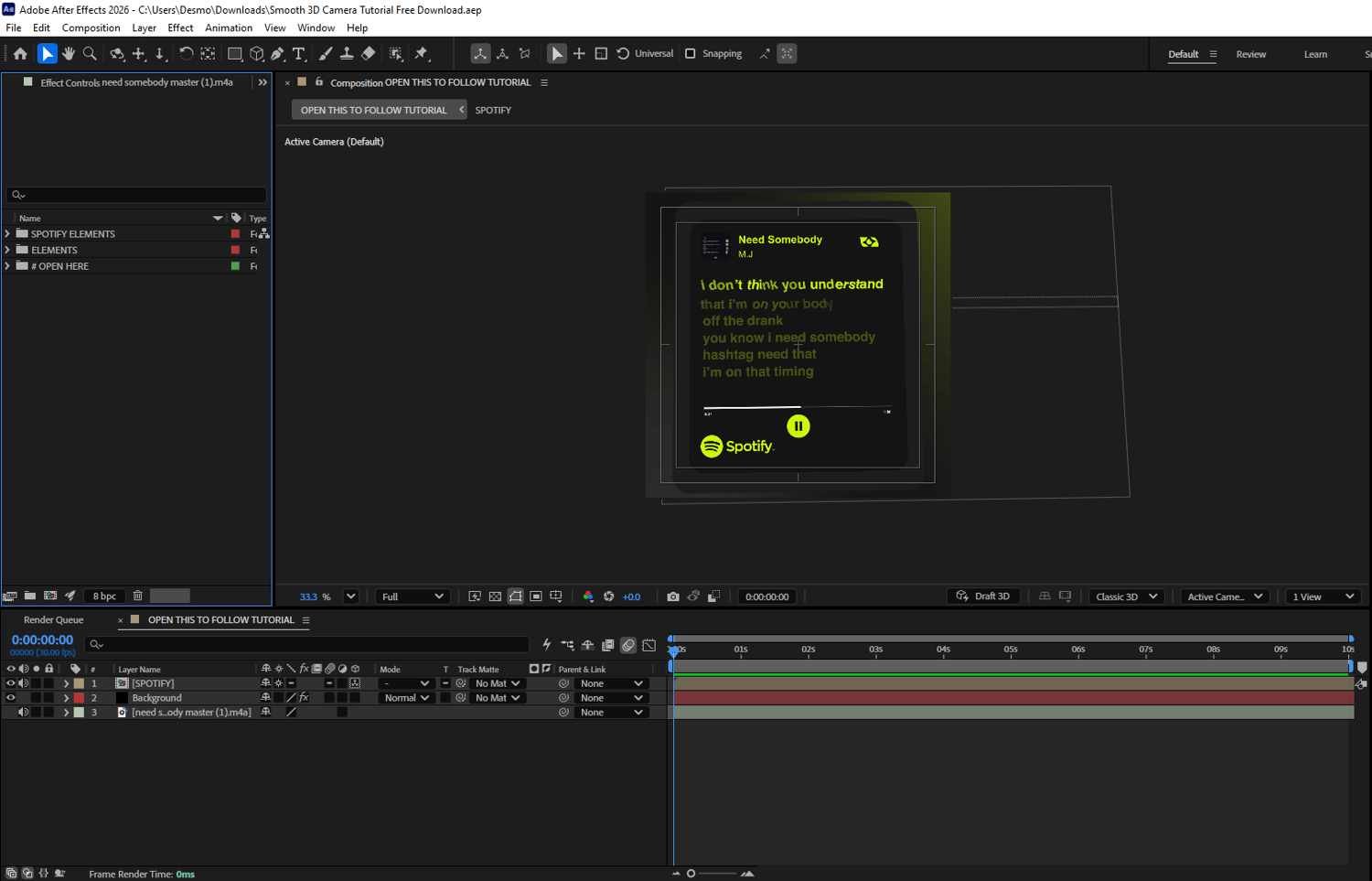
Task: Open the Layer menu
Action: (x=144, y=27)
